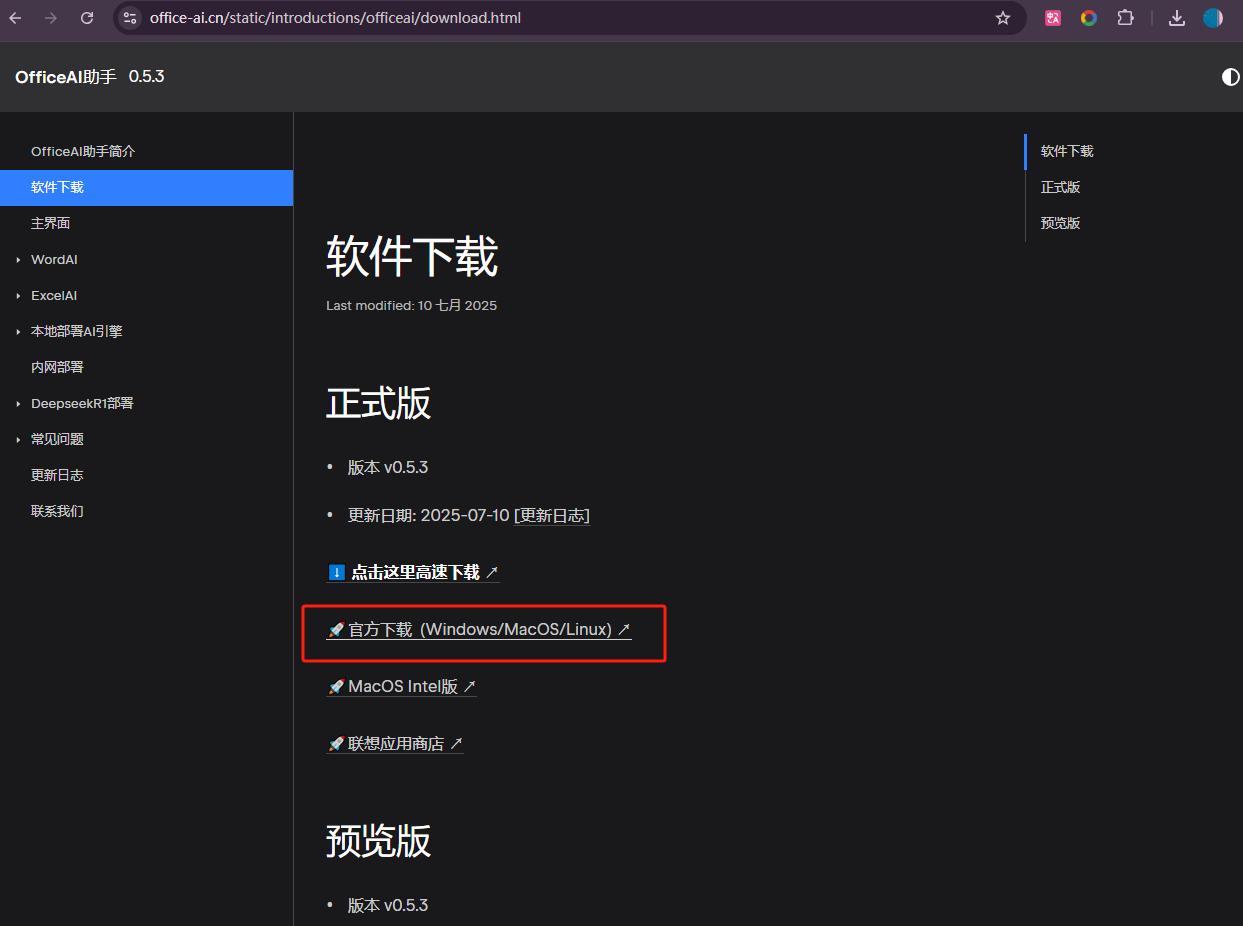This screenshot has height=926, width=1243.
Task: Click the 0.5.3 version label in the header
Action: click(146, 76)
